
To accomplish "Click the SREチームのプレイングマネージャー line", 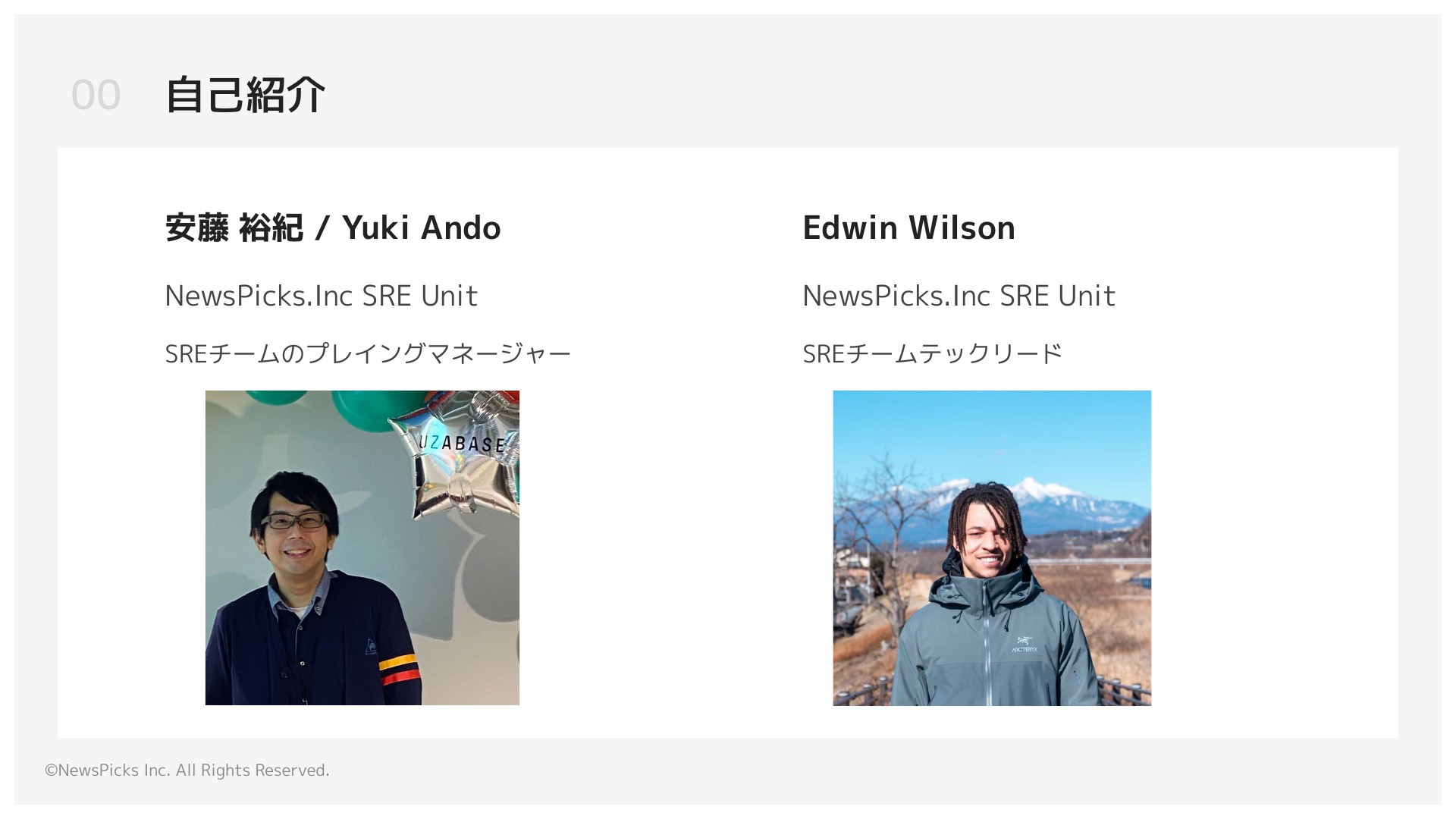I will 368,353.
